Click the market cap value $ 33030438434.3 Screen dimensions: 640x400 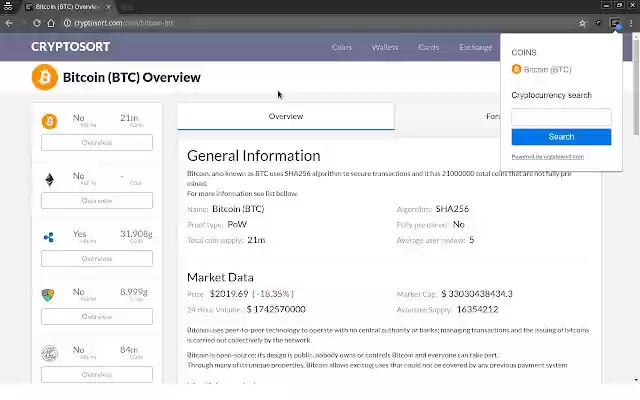pos(477,293)
